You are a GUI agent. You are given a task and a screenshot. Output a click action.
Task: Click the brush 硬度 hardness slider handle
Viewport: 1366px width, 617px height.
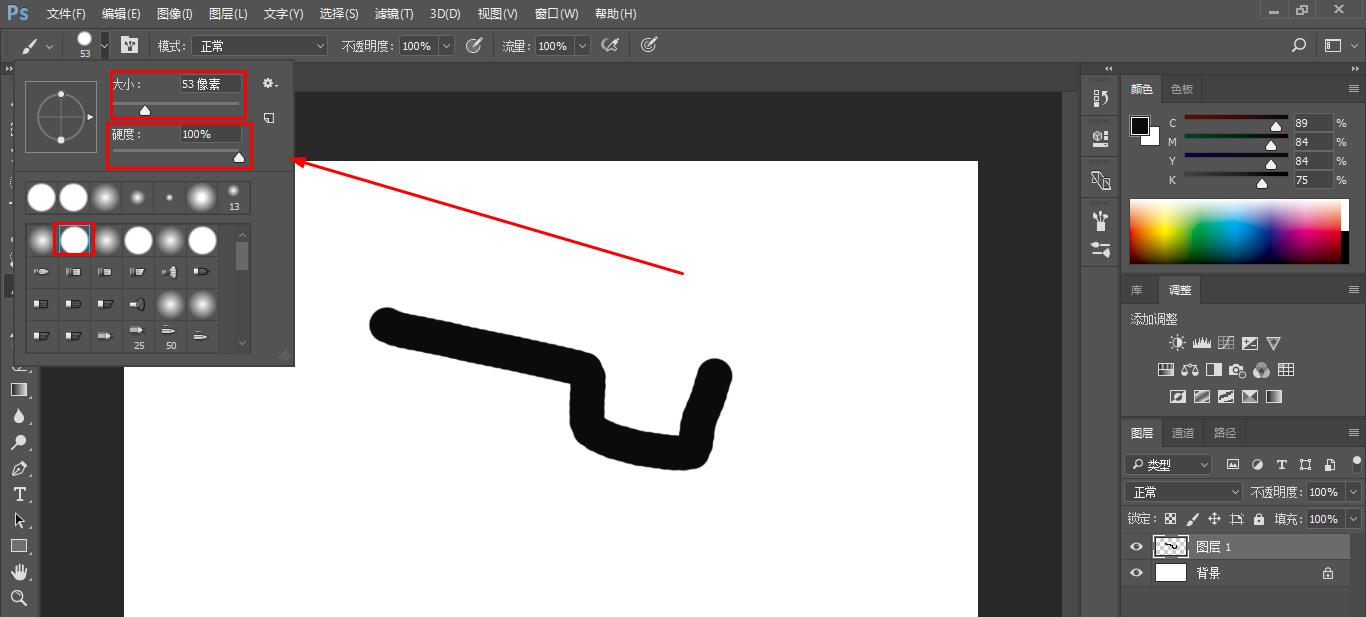pyautogui.click(x=239, y=157)
